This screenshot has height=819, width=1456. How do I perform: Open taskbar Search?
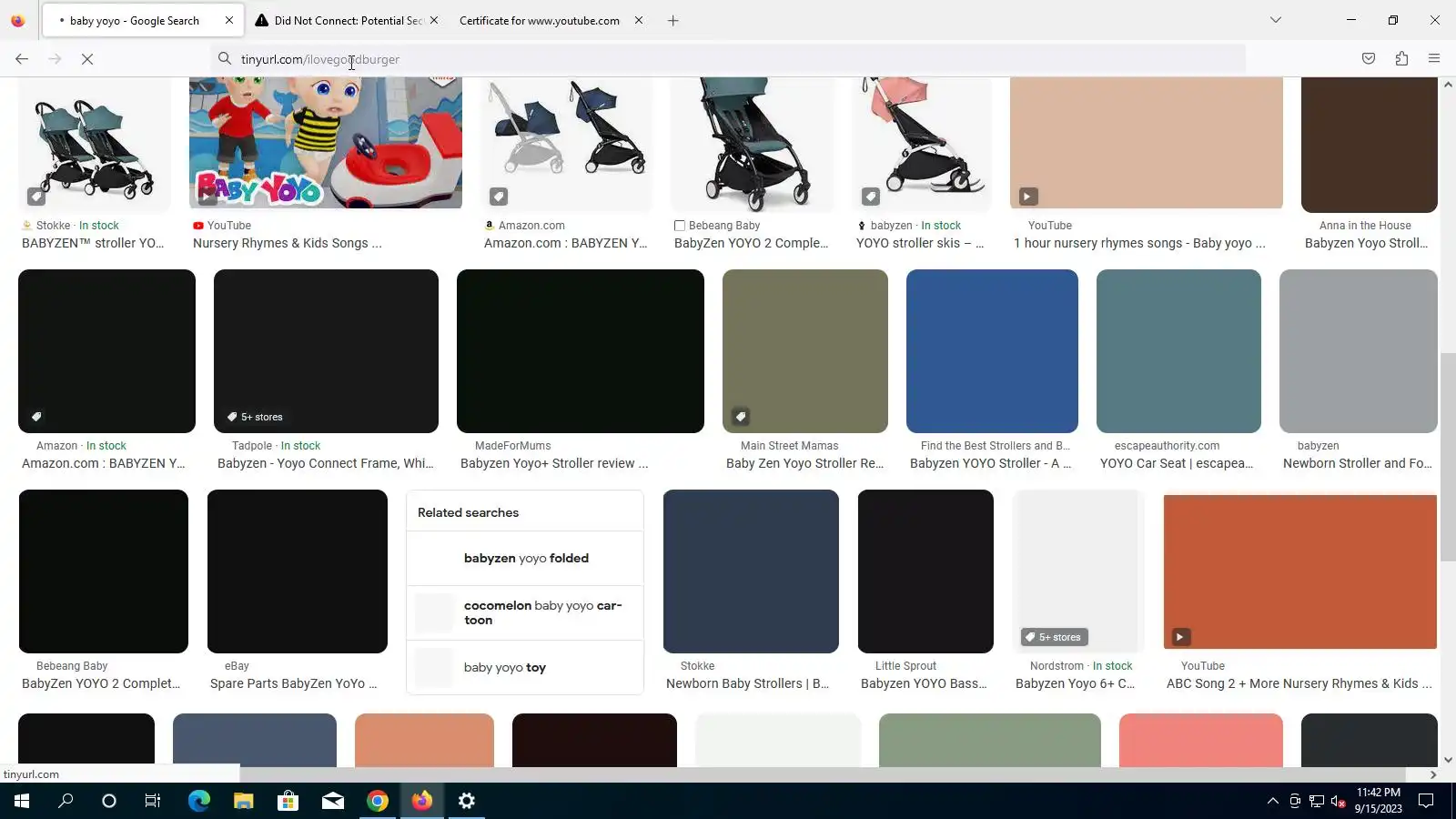(x=66, y=801)
